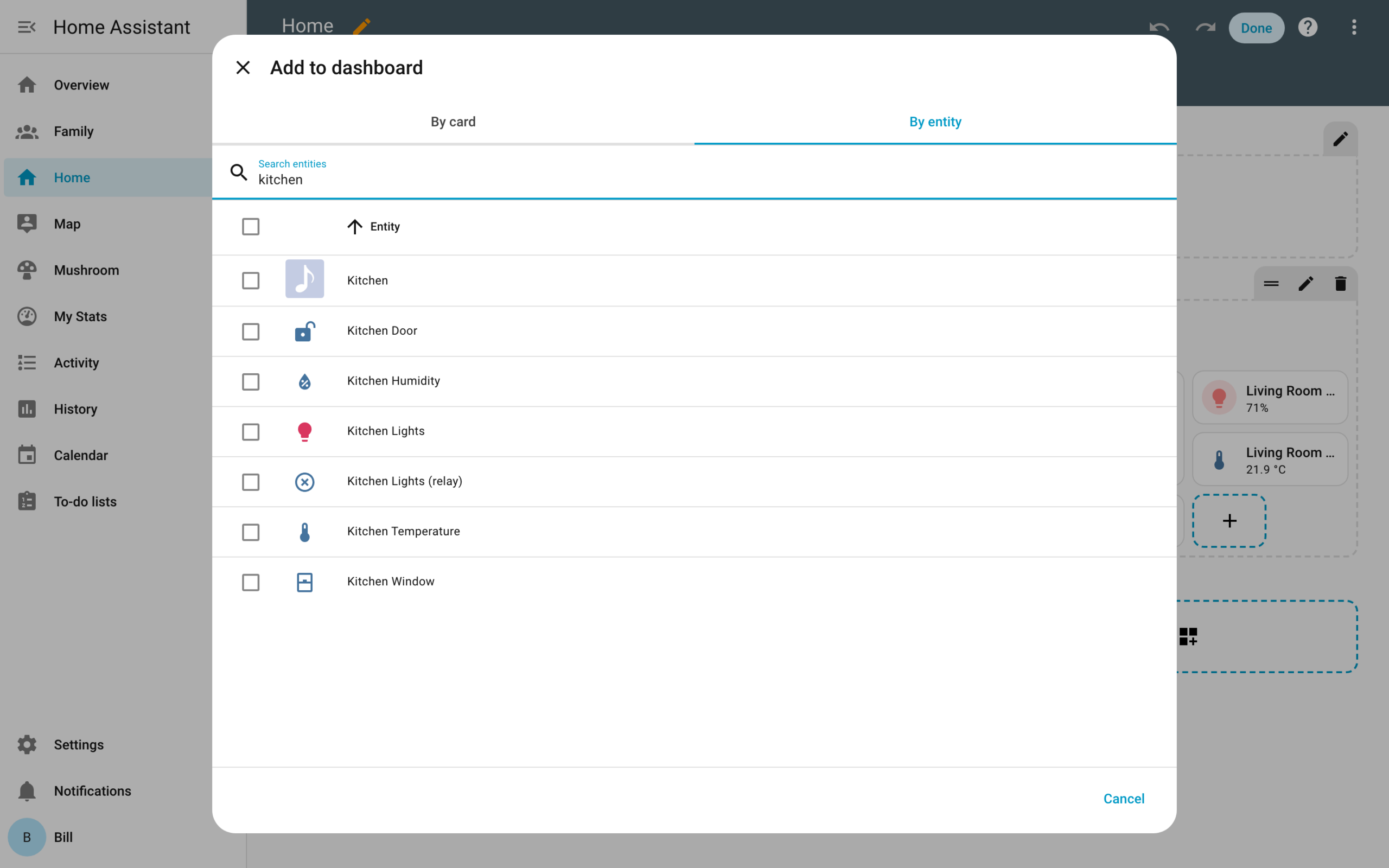
Task: Check the Kitchen Lights checkbox
Action: 251,432
